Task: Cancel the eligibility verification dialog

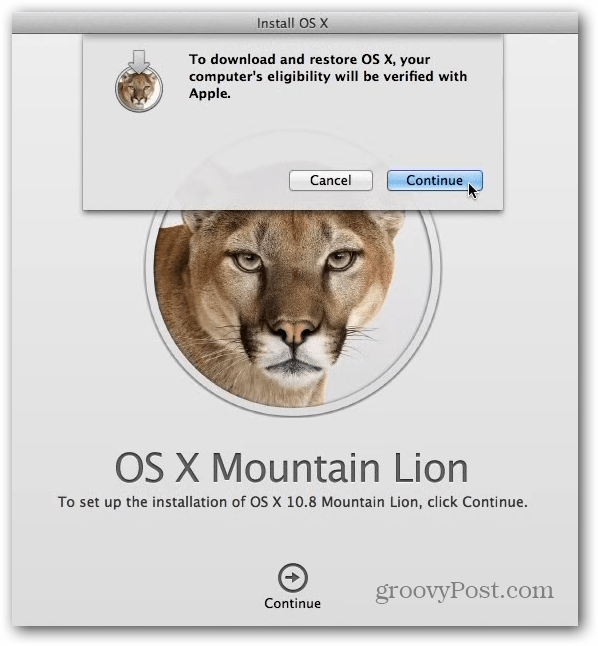Action: pyautogui.click(x=331, y=180)
